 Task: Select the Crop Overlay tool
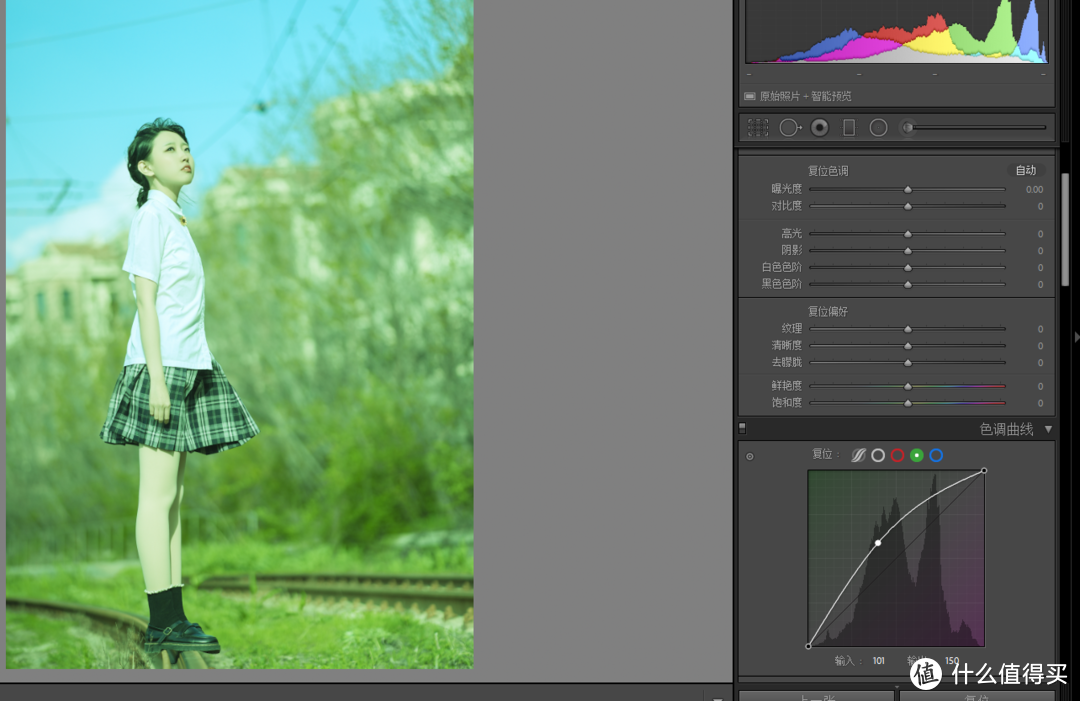[x=758, y=128]
